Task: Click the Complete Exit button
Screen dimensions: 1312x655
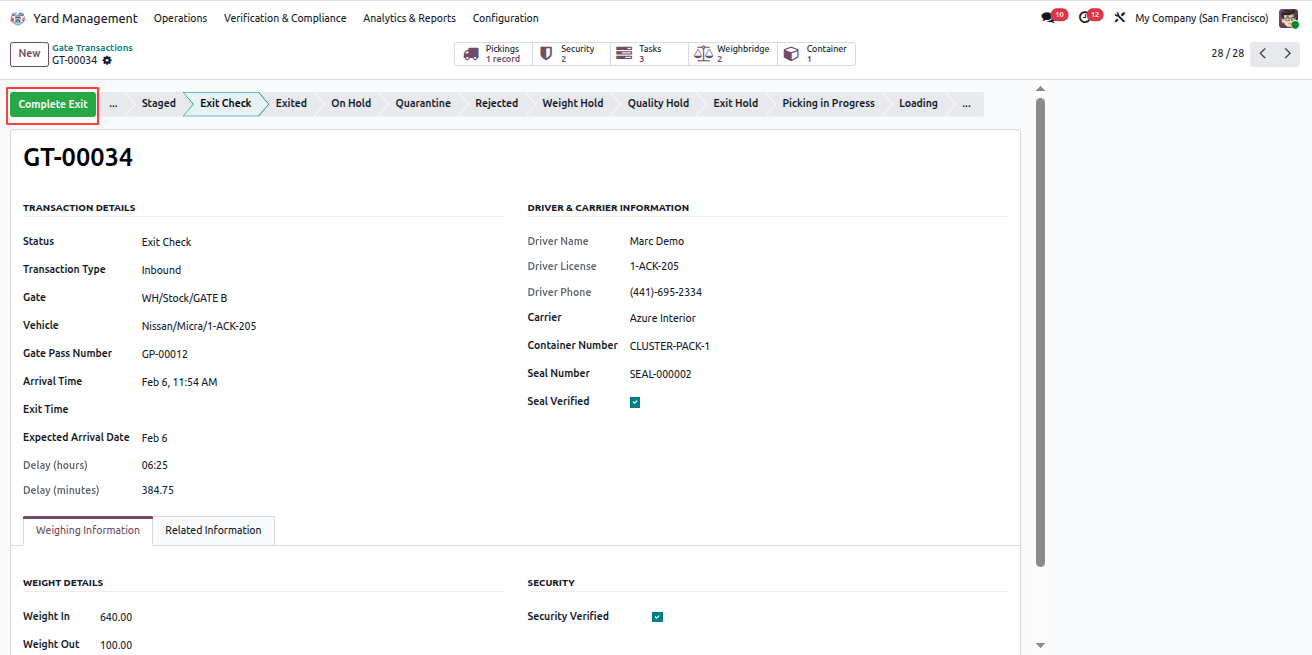Action: tap(53, 105)
